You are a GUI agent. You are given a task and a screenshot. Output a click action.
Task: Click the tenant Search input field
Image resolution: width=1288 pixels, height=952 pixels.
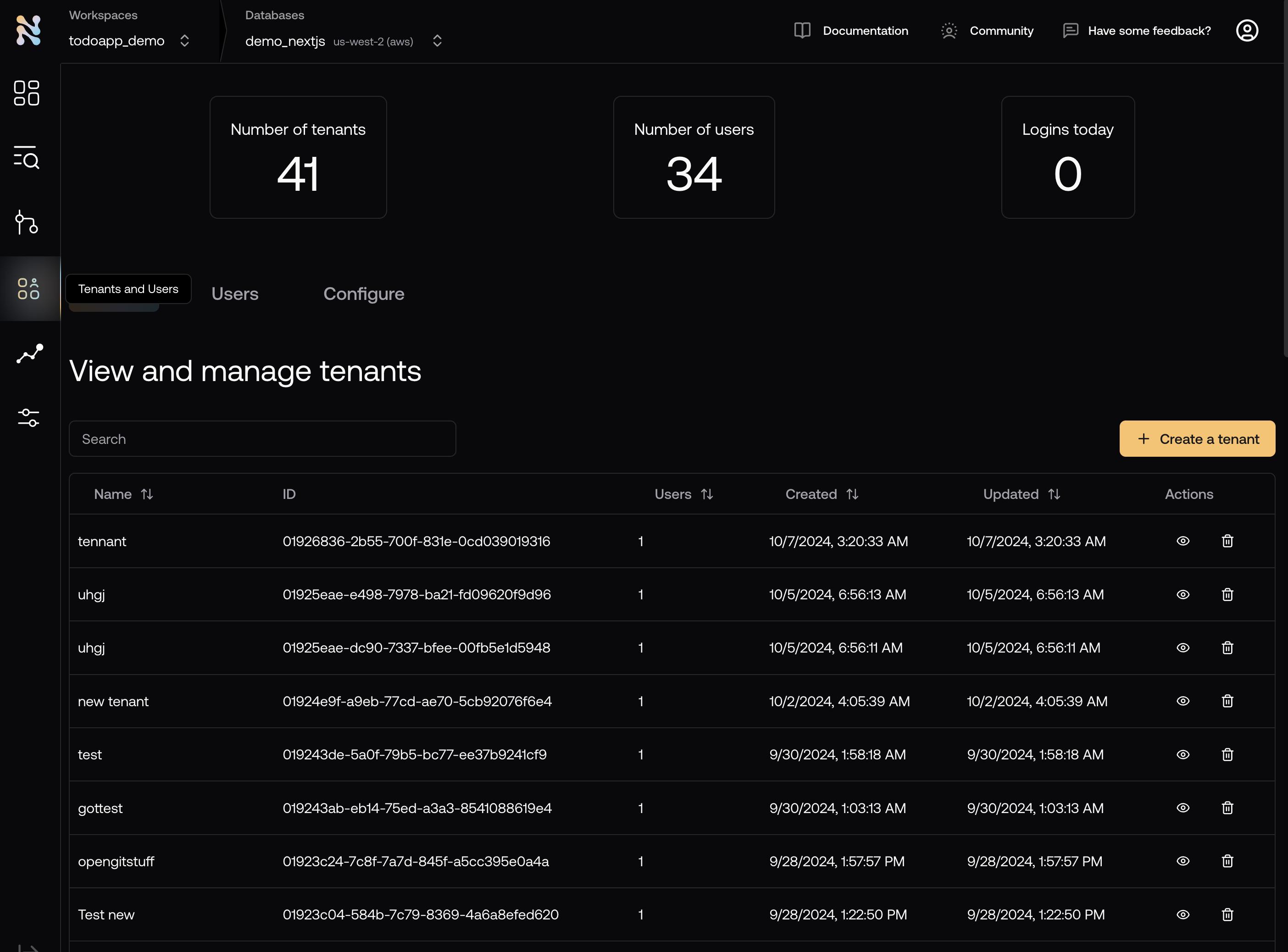tap(262, 439)
